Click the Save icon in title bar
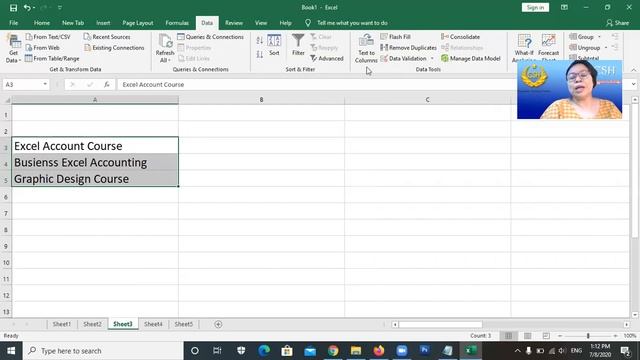Viewport: 640px width, 360px height. (x=13, y=8)
